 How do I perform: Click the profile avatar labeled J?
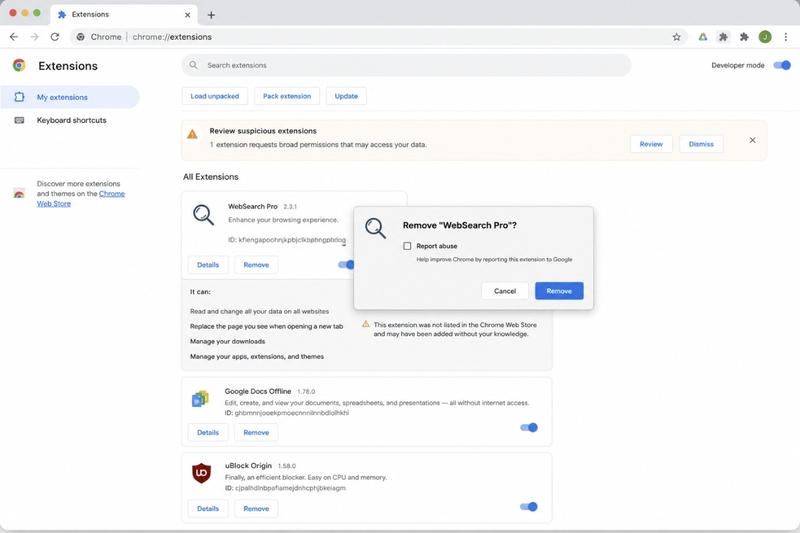coord(765,37)
